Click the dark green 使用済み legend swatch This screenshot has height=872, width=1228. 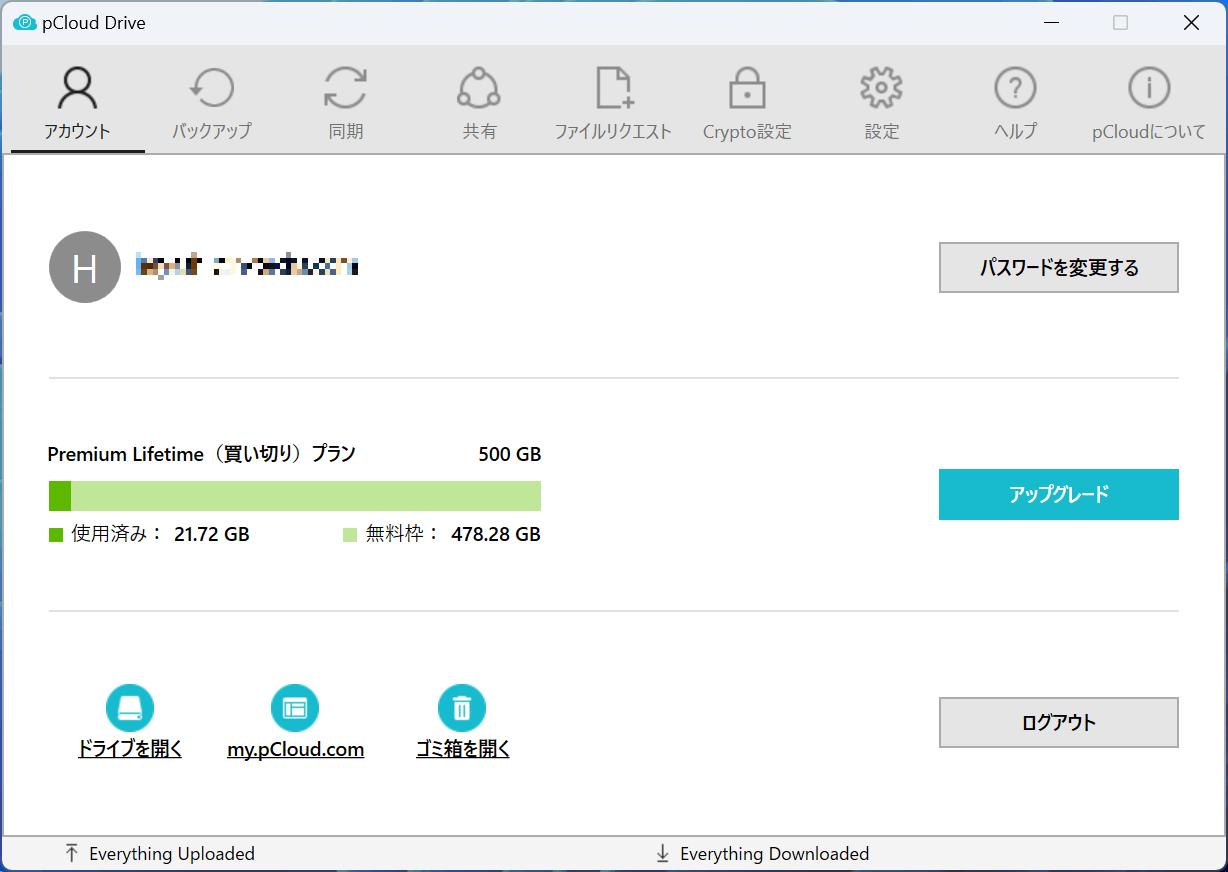coord(56,535)
